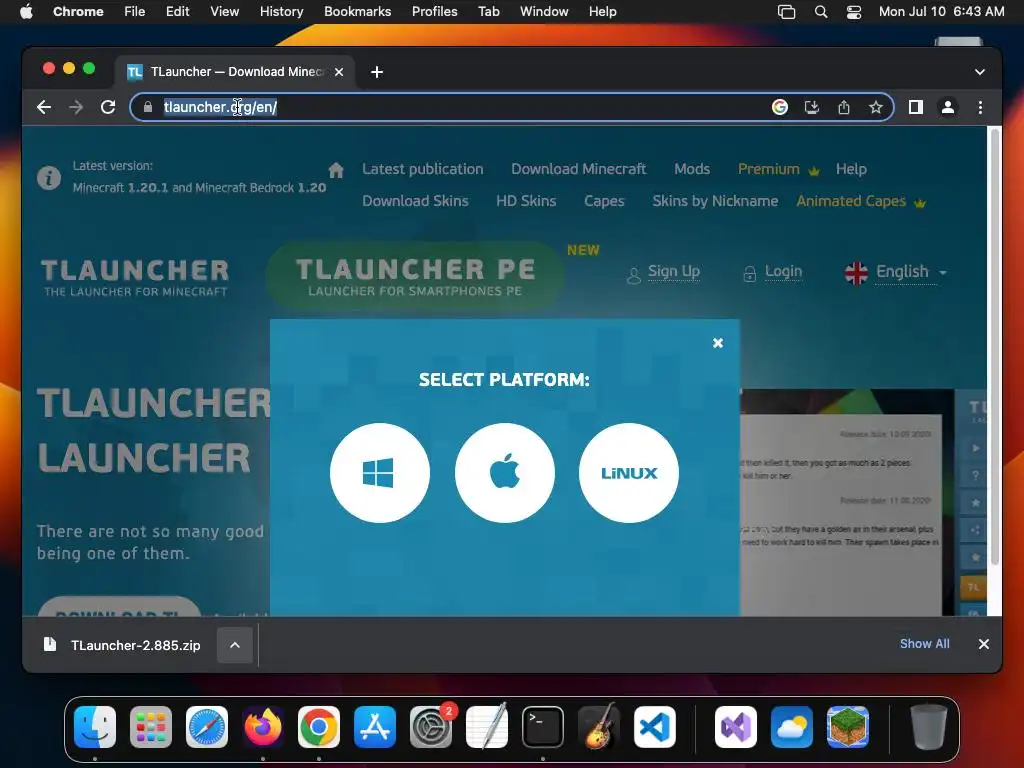
Task: Close the TLauncher tab
Action: coord(339,72)
